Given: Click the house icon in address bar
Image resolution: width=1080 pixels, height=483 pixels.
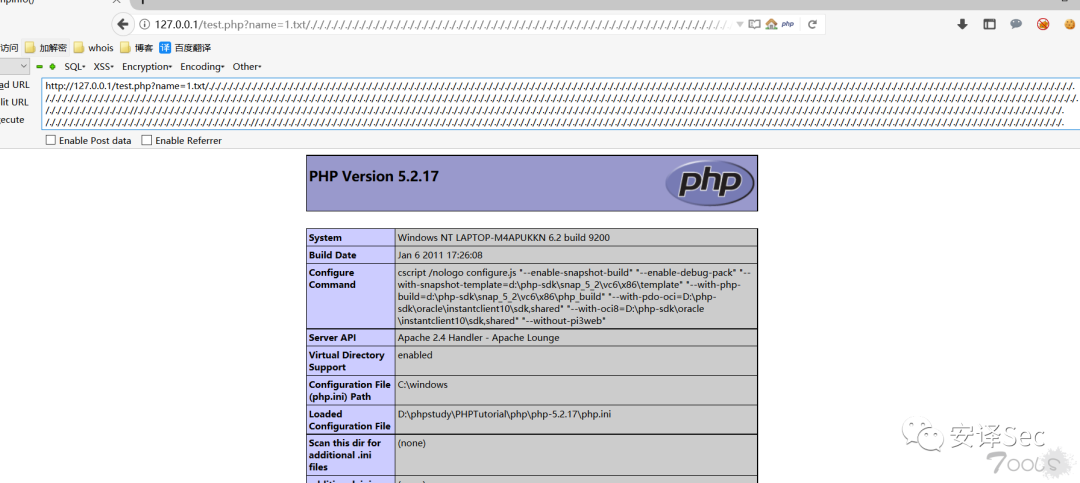Looking at the screenshot, I should [771, 24].
